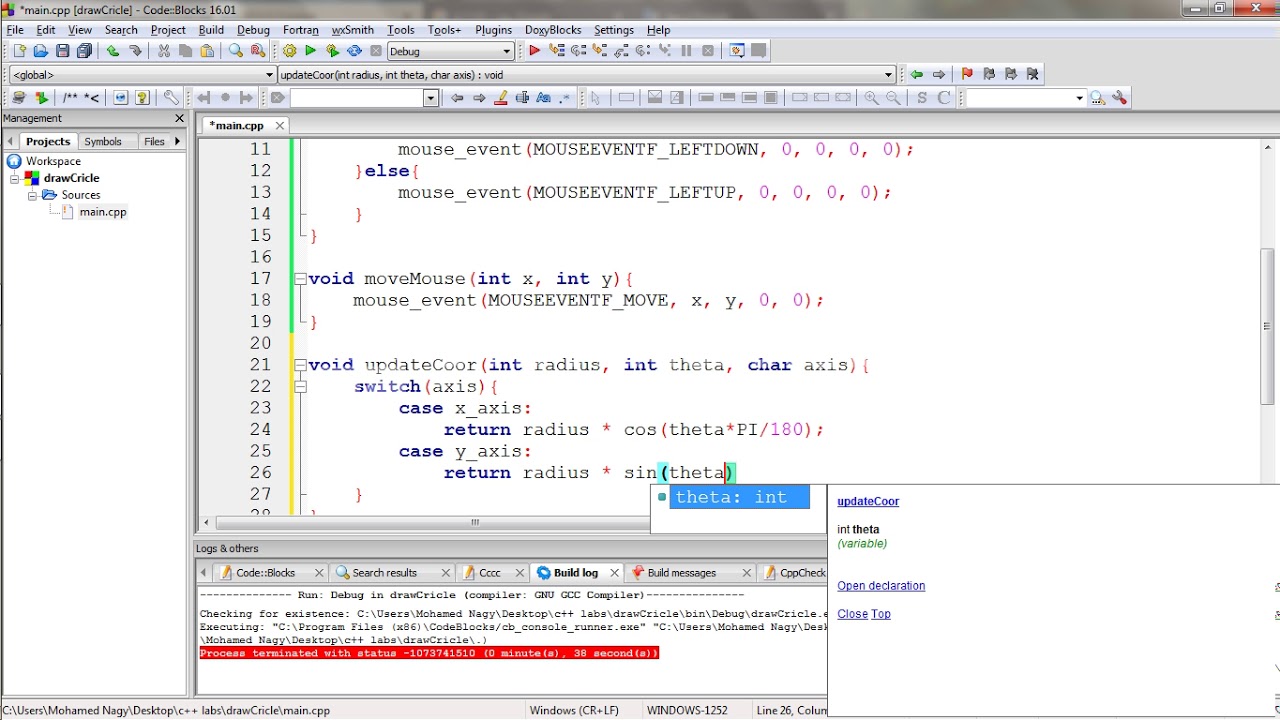
Task: Click the DoxyBlocks block comment icon
Action: [x=69, y=98]
